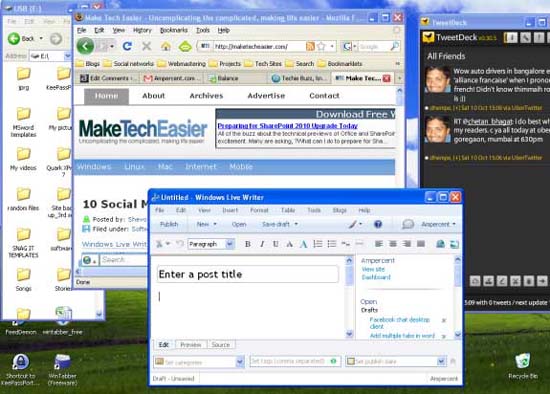Click Live Writer editor vertical scrollbar

[349, 297]
